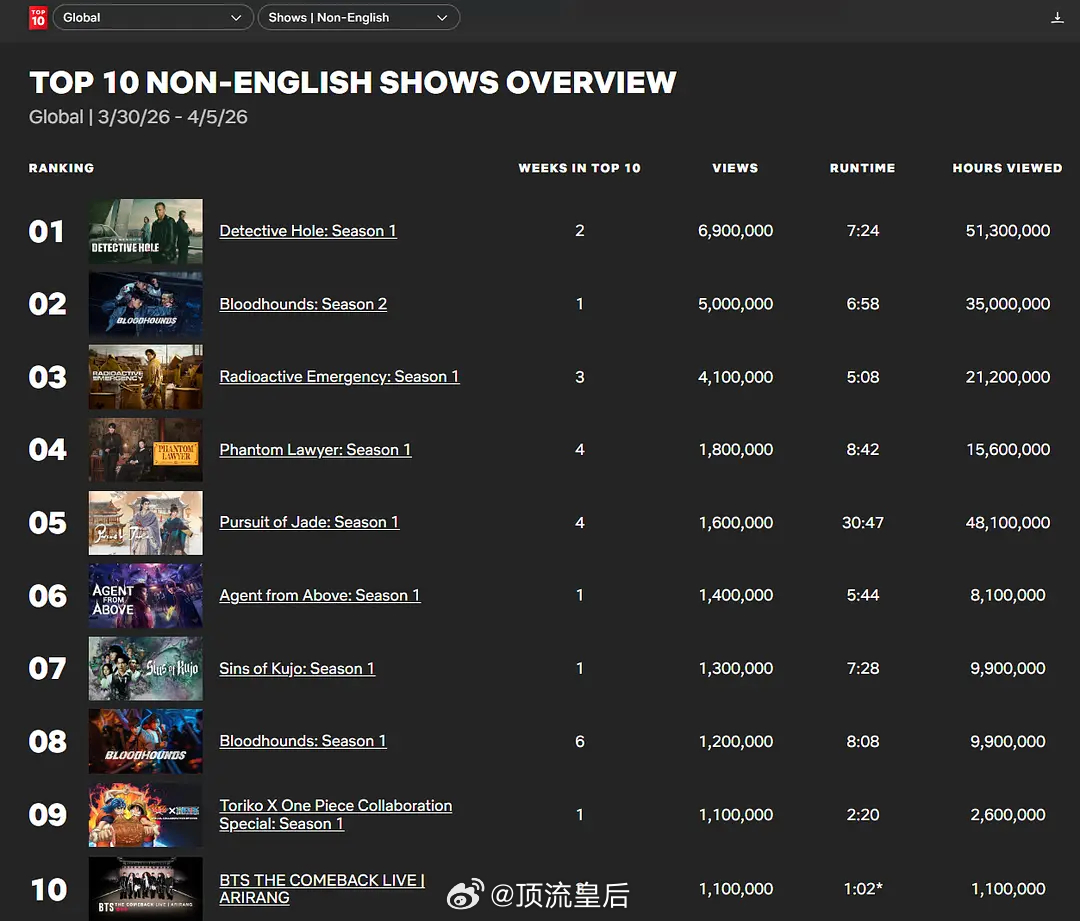Click the Radioactive Emergency thumbnail
The height and width of the screenshot is (921, 1080).
tap(145, 377)
